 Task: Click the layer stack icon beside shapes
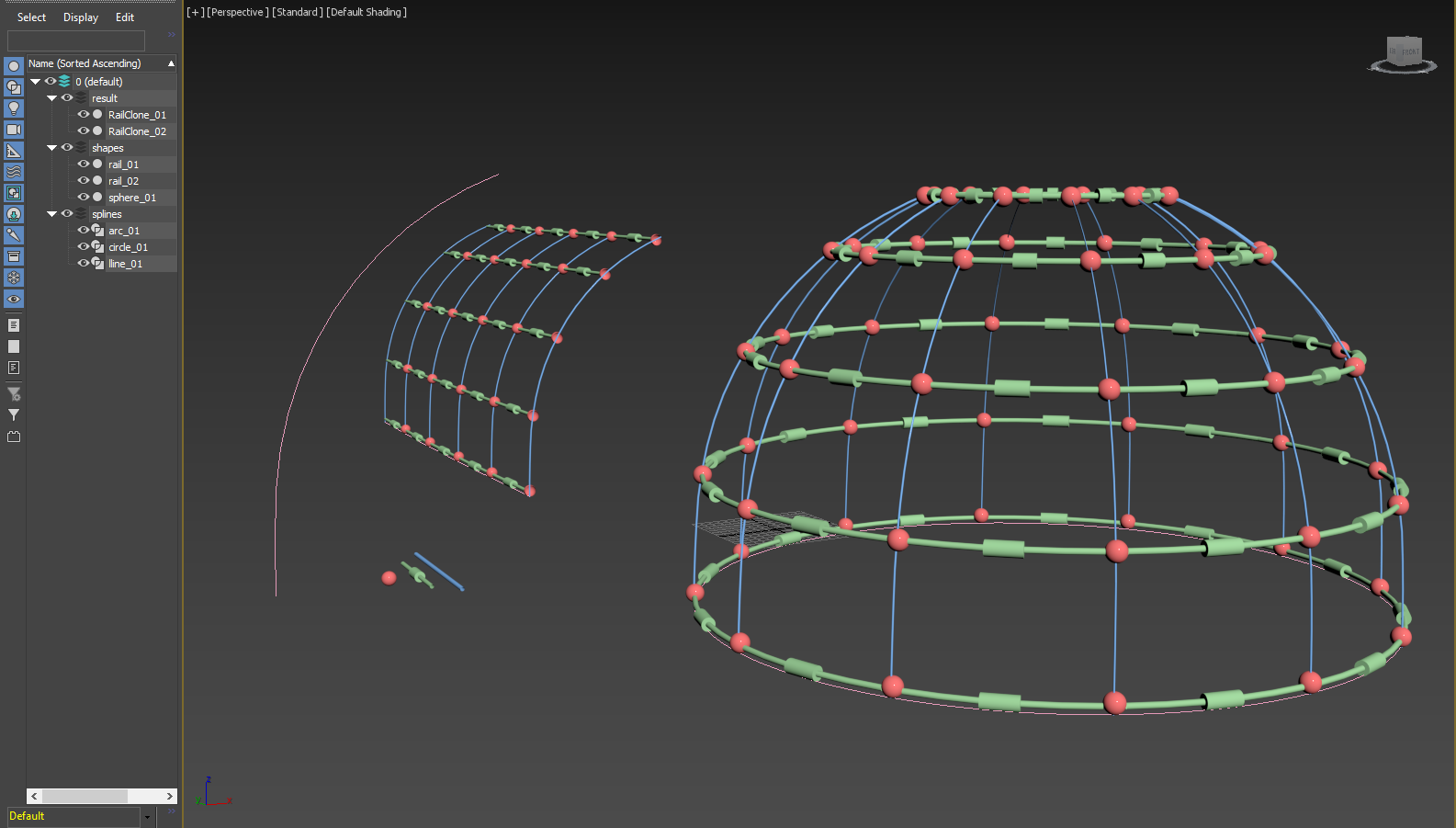[x=81, y=148]
